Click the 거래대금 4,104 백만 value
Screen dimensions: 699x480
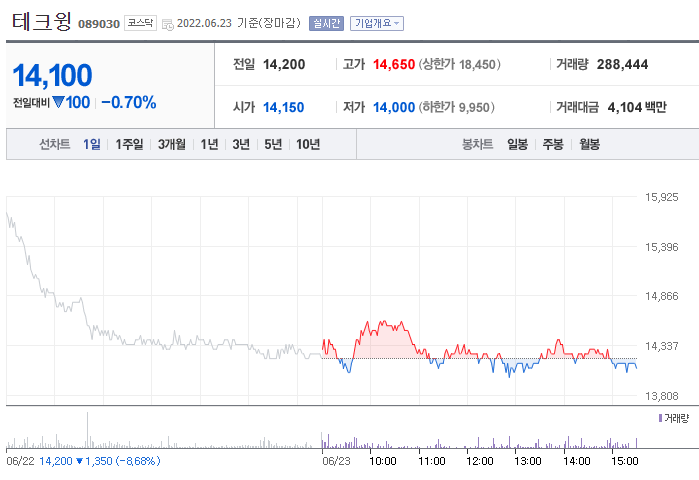tap(637, 107)
